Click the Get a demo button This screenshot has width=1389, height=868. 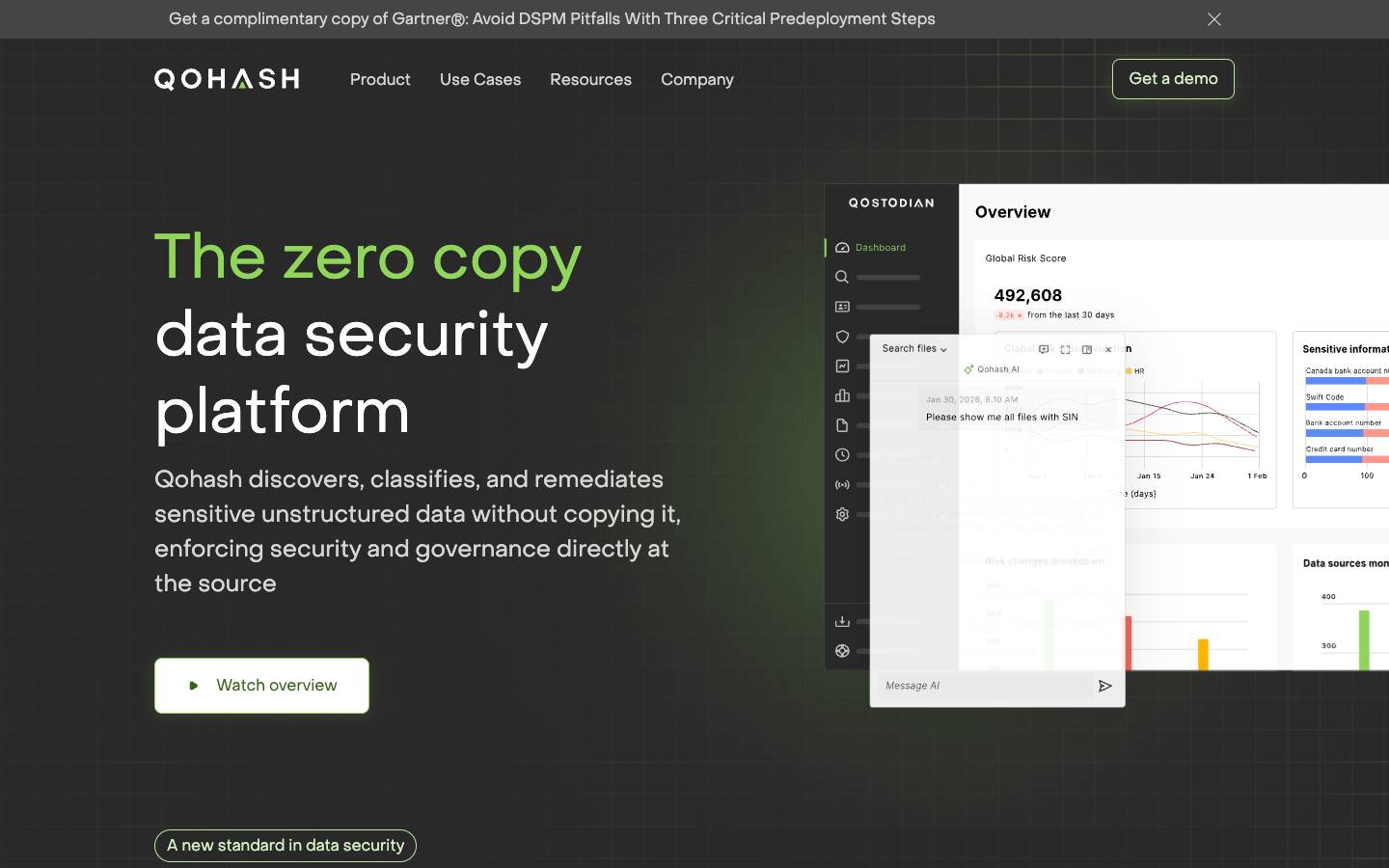(x=1173, y=79)
